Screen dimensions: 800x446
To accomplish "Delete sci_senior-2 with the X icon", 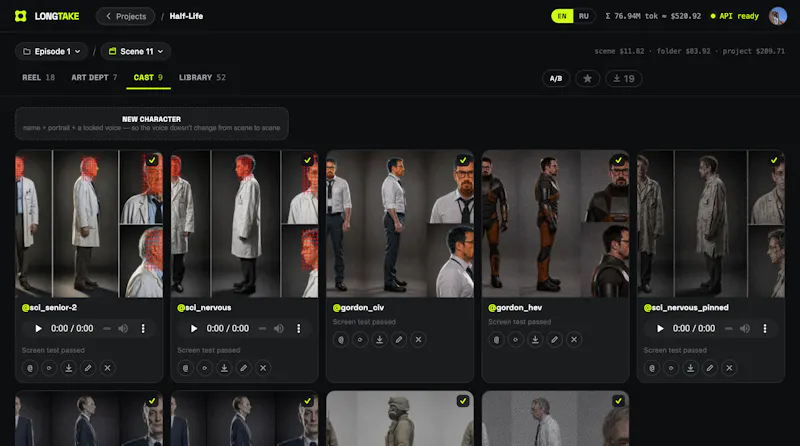I will (x=108, y=368).
